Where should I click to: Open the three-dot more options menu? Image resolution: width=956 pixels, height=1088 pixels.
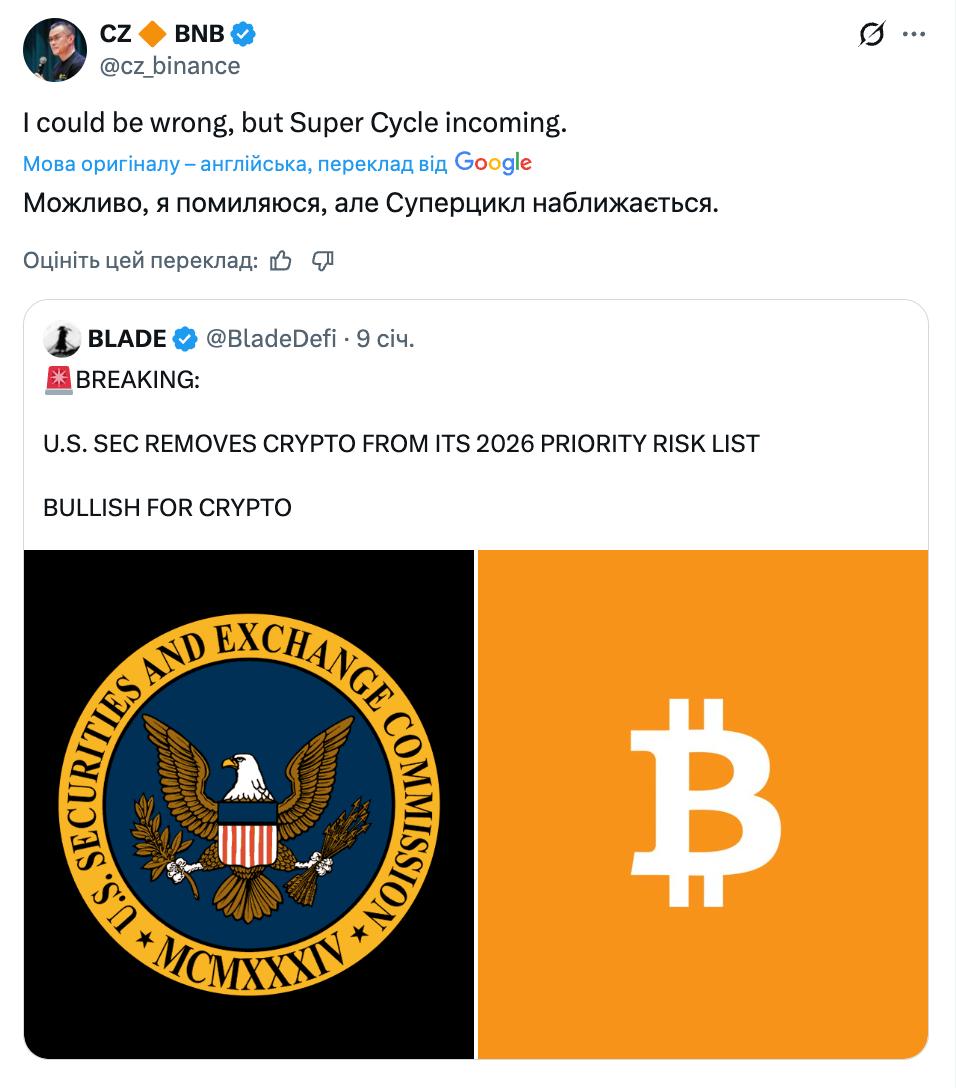[914, 34]
